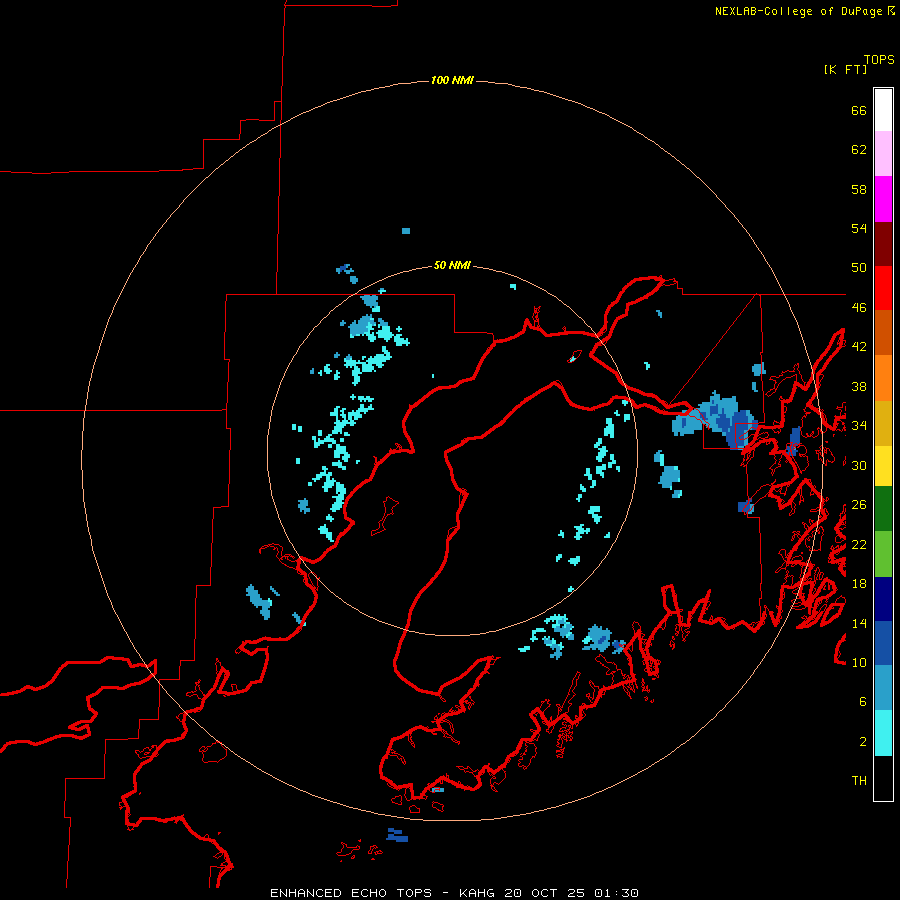The image size is (900, 900).
Task: Click the '62' legend value
Action: (x=859, y=150)
